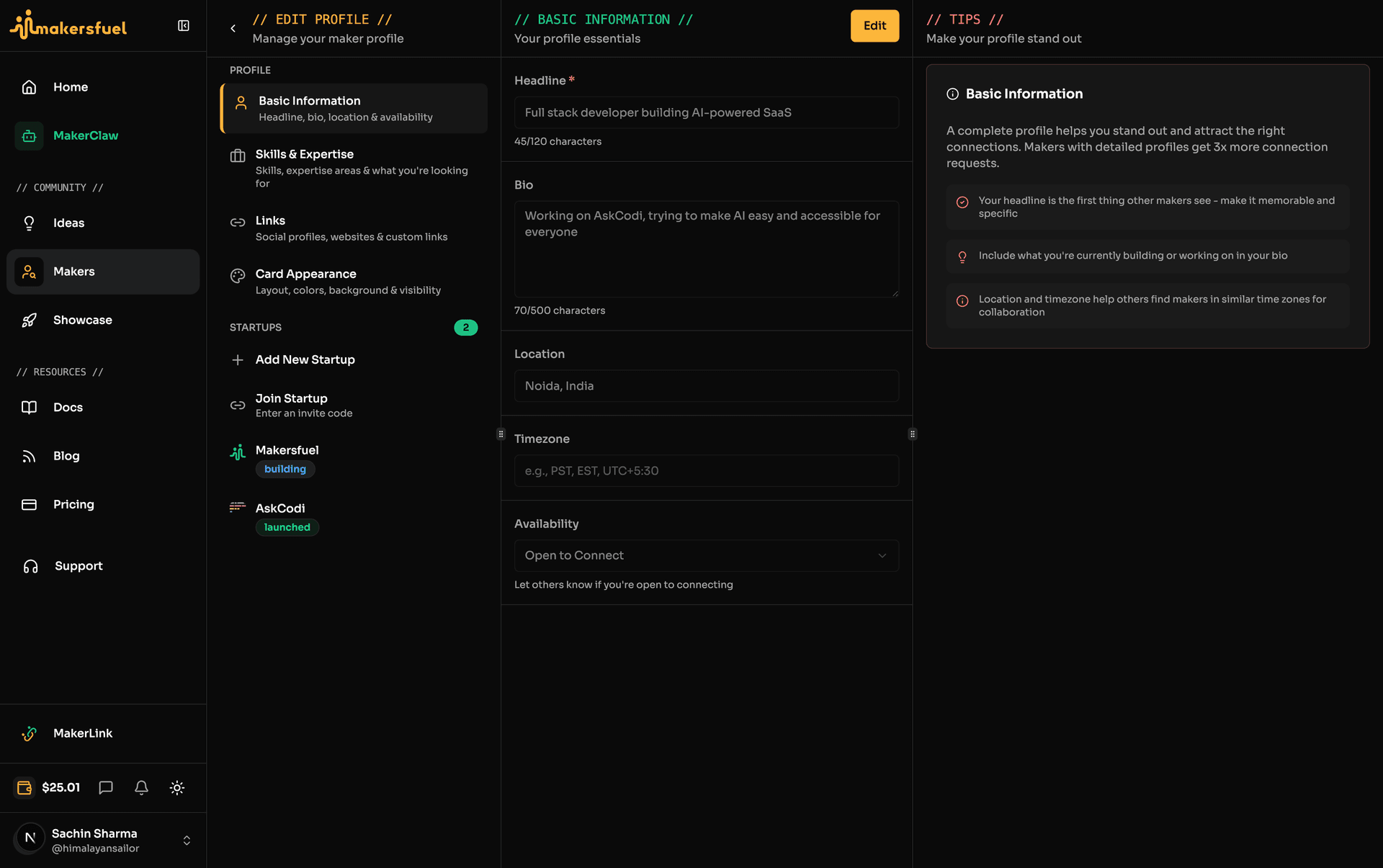1383x868 pixels.
Task: Click the "45/120 characters" text
Action: click(x=558, y=142)
